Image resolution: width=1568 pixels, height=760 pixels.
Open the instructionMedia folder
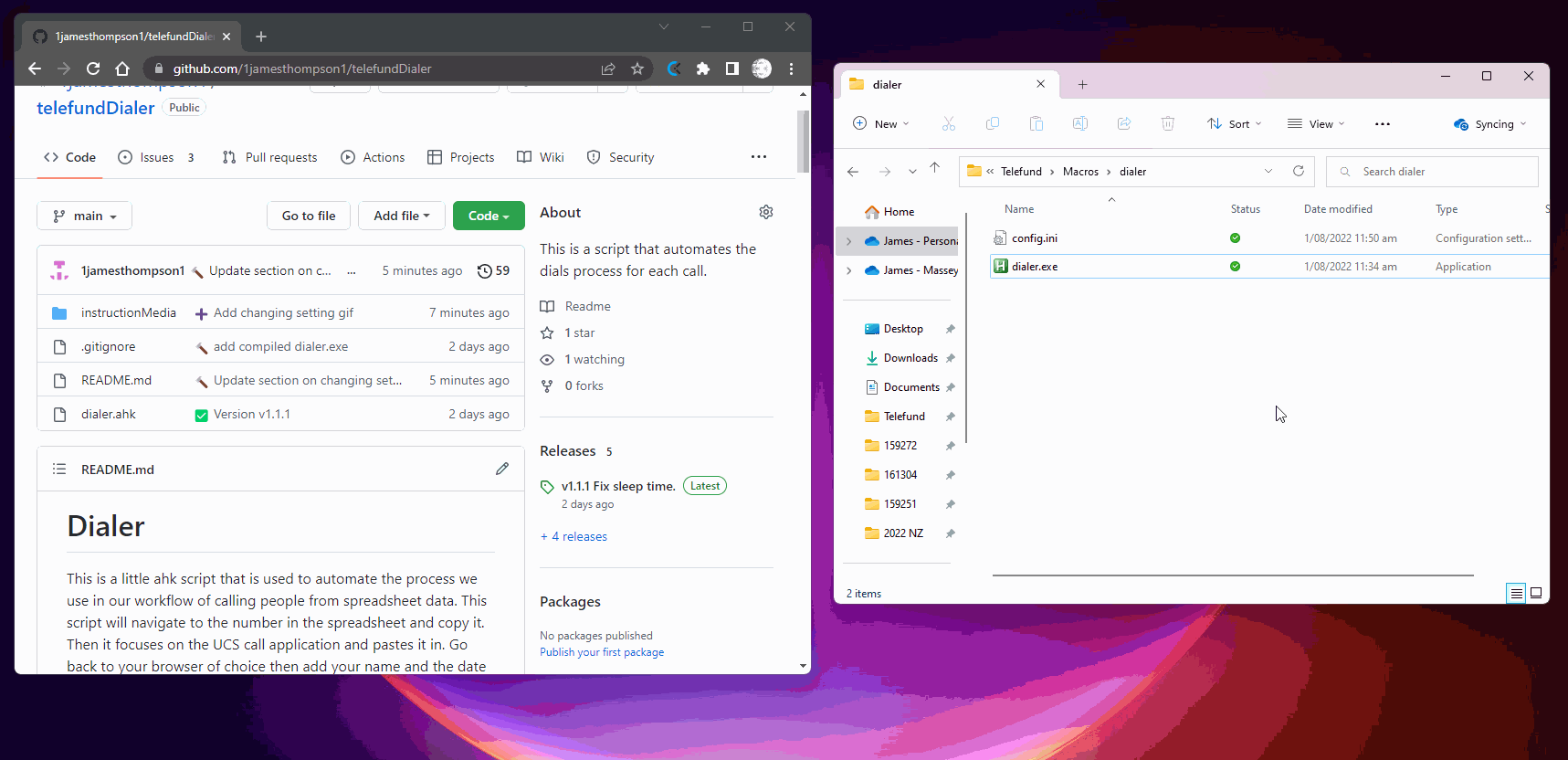tap(129, 312)
